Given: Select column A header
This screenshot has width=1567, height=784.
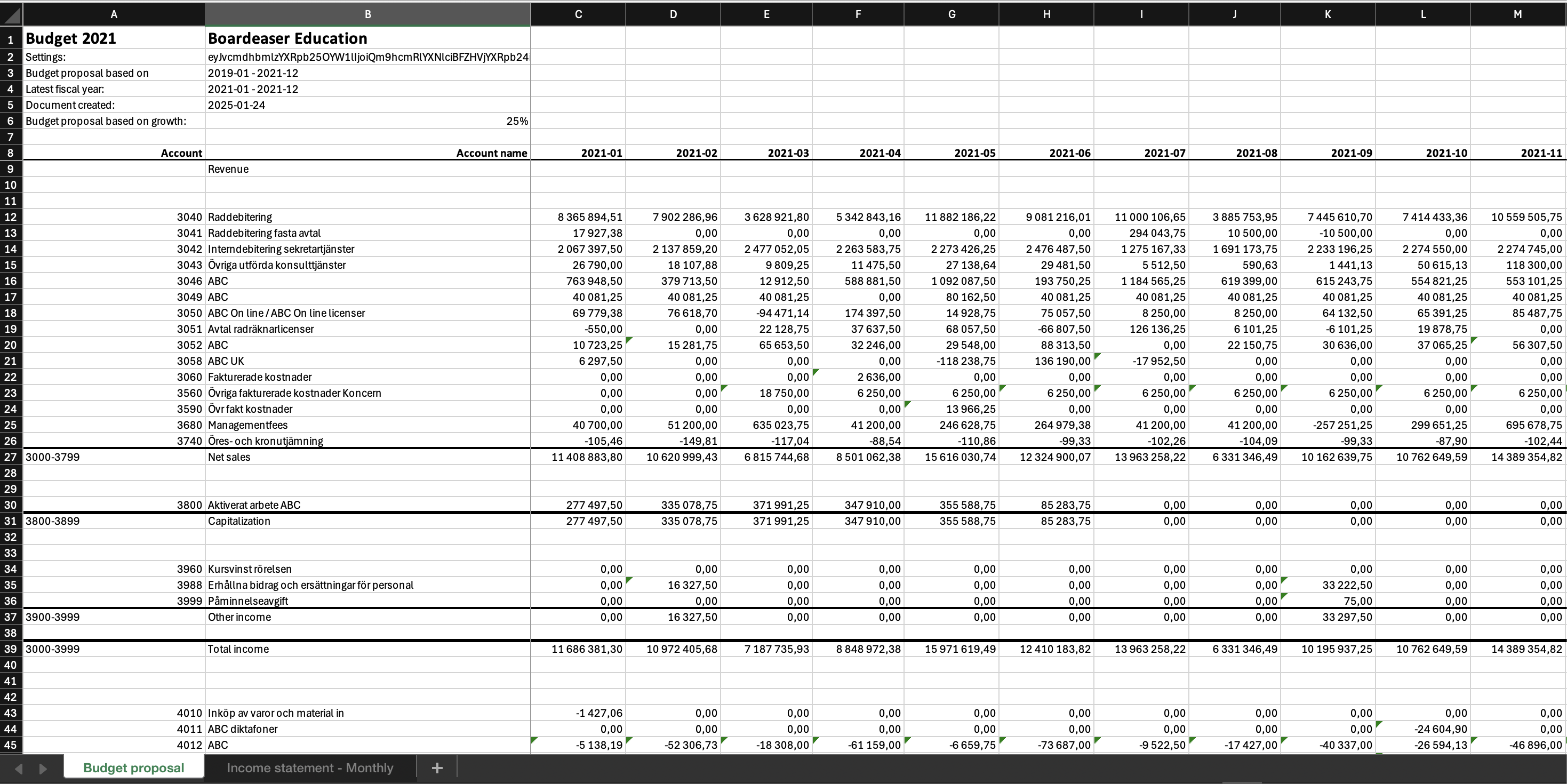Looking at the screenshot, I should [x=114, y=14].
